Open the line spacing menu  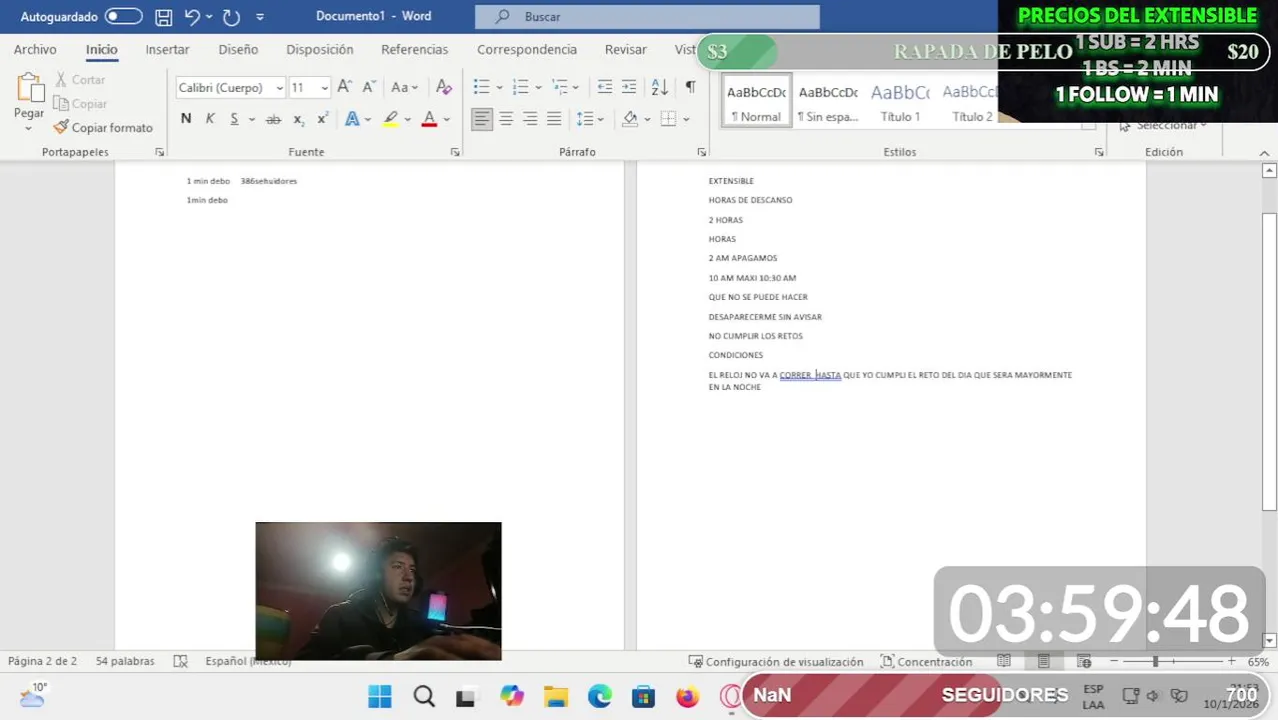pos(586,119)
